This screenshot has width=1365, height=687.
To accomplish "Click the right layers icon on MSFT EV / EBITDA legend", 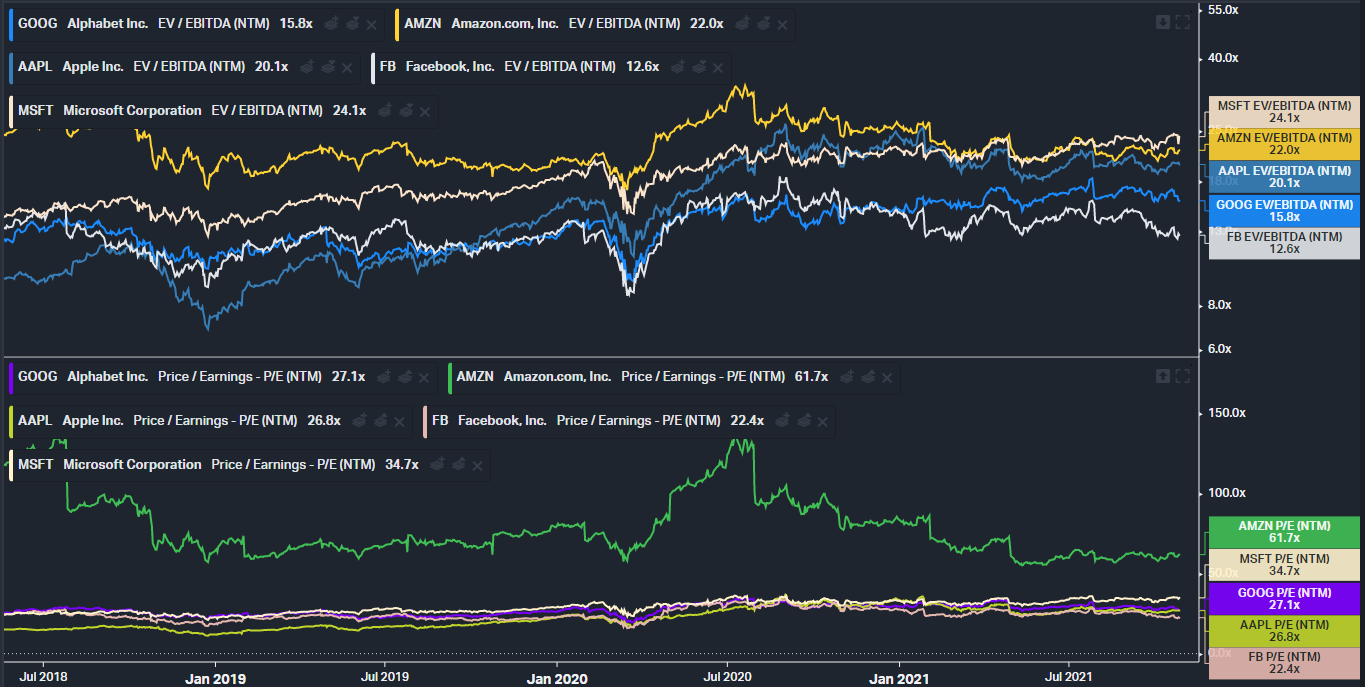I will [404, 110].
